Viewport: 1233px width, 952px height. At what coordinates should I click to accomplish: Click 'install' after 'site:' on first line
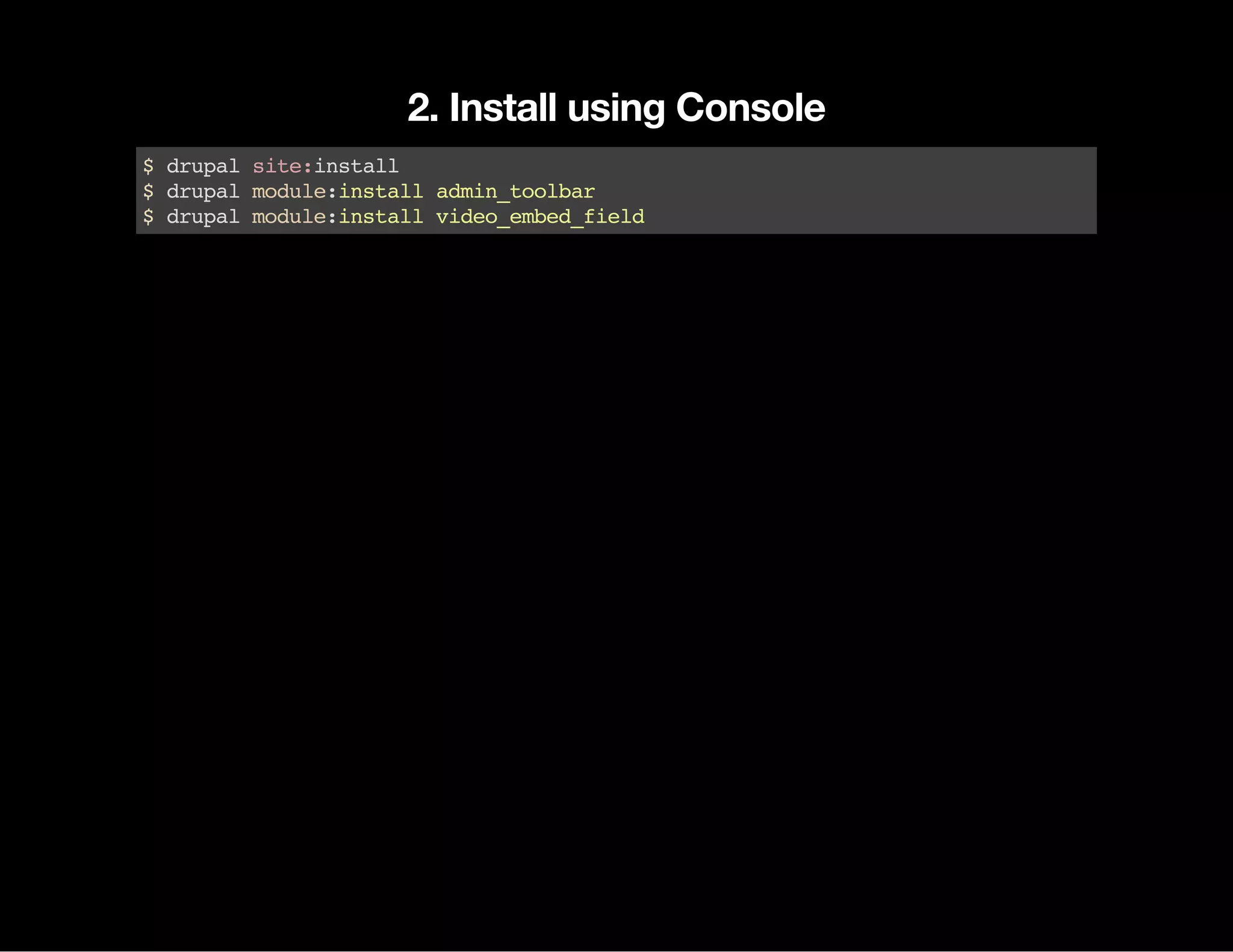(356, 166)
